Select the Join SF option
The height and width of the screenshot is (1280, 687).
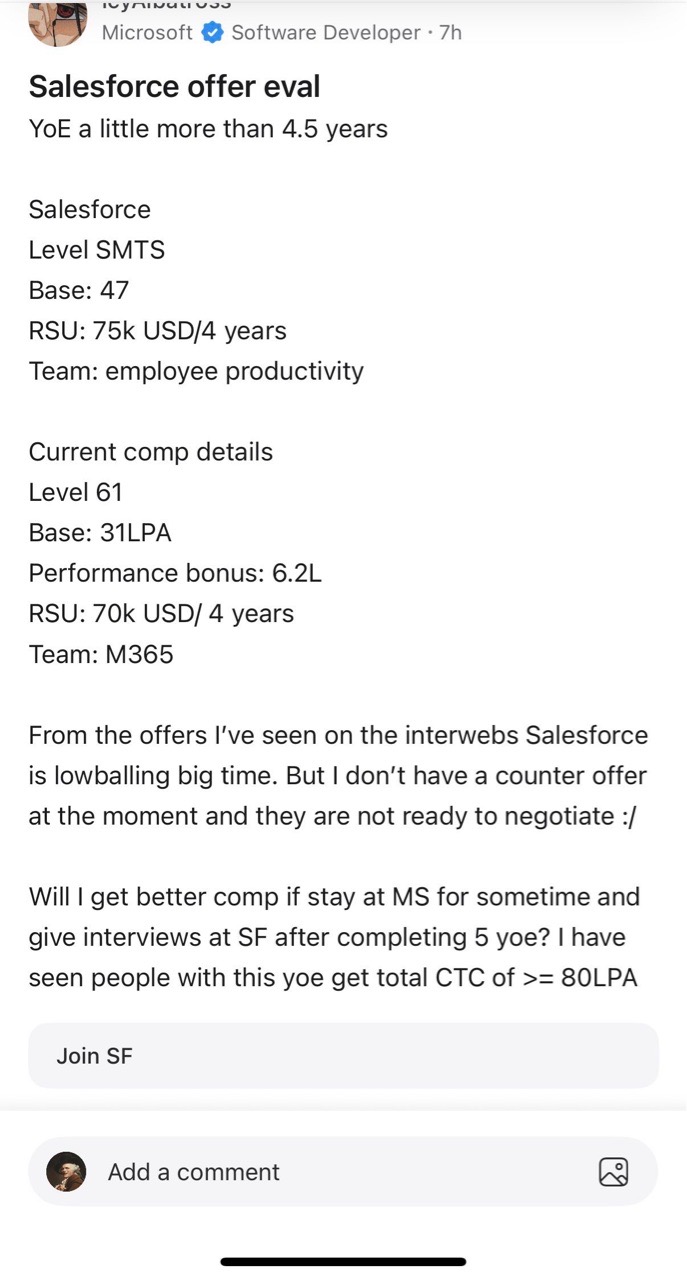343,1055
